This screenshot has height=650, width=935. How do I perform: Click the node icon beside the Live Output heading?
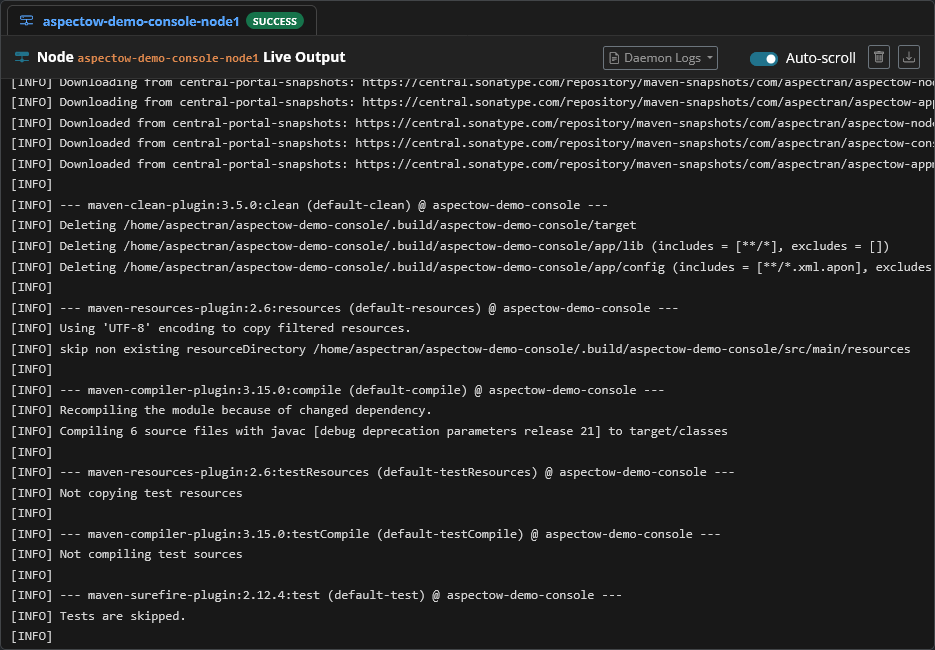pos(22,57)
